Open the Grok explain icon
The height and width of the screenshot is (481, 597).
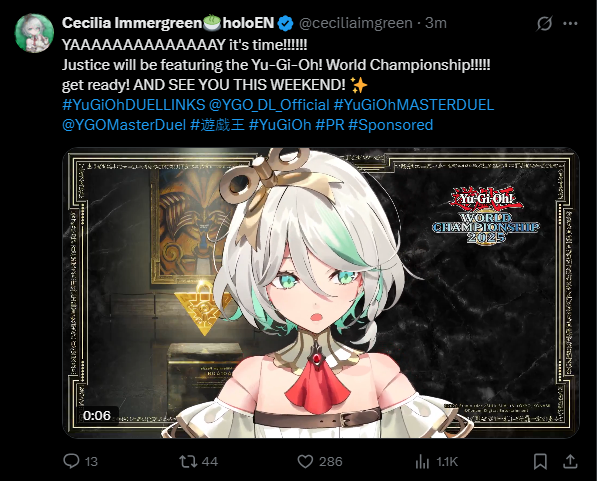click(x=544, y=24)
